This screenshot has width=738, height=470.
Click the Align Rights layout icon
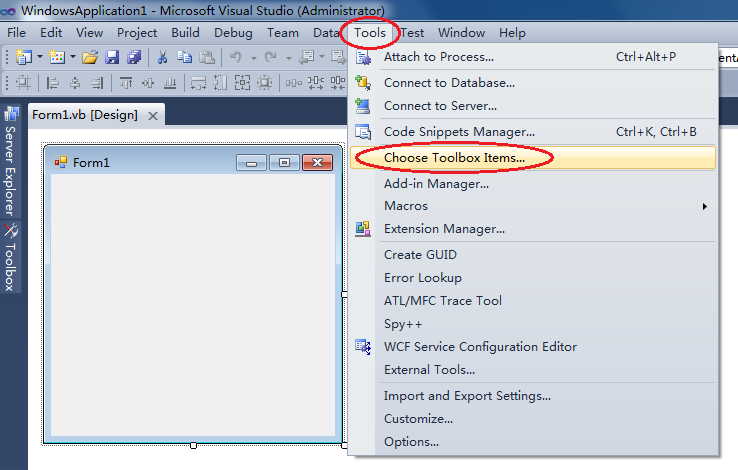(97, 83)
